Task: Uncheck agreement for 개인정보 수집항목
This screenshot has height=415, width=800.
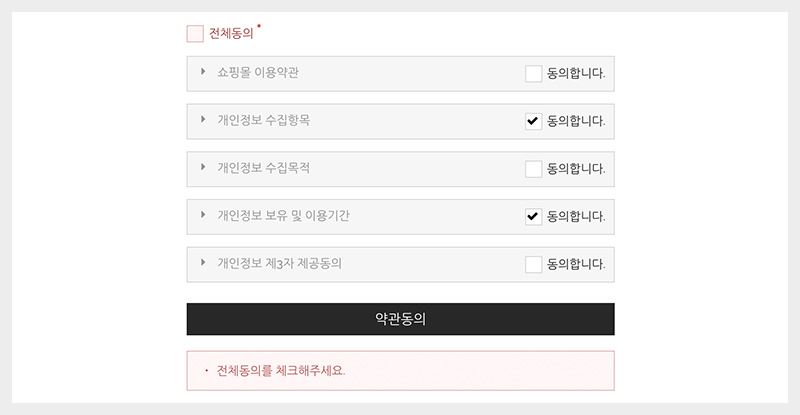Action: 533,121
